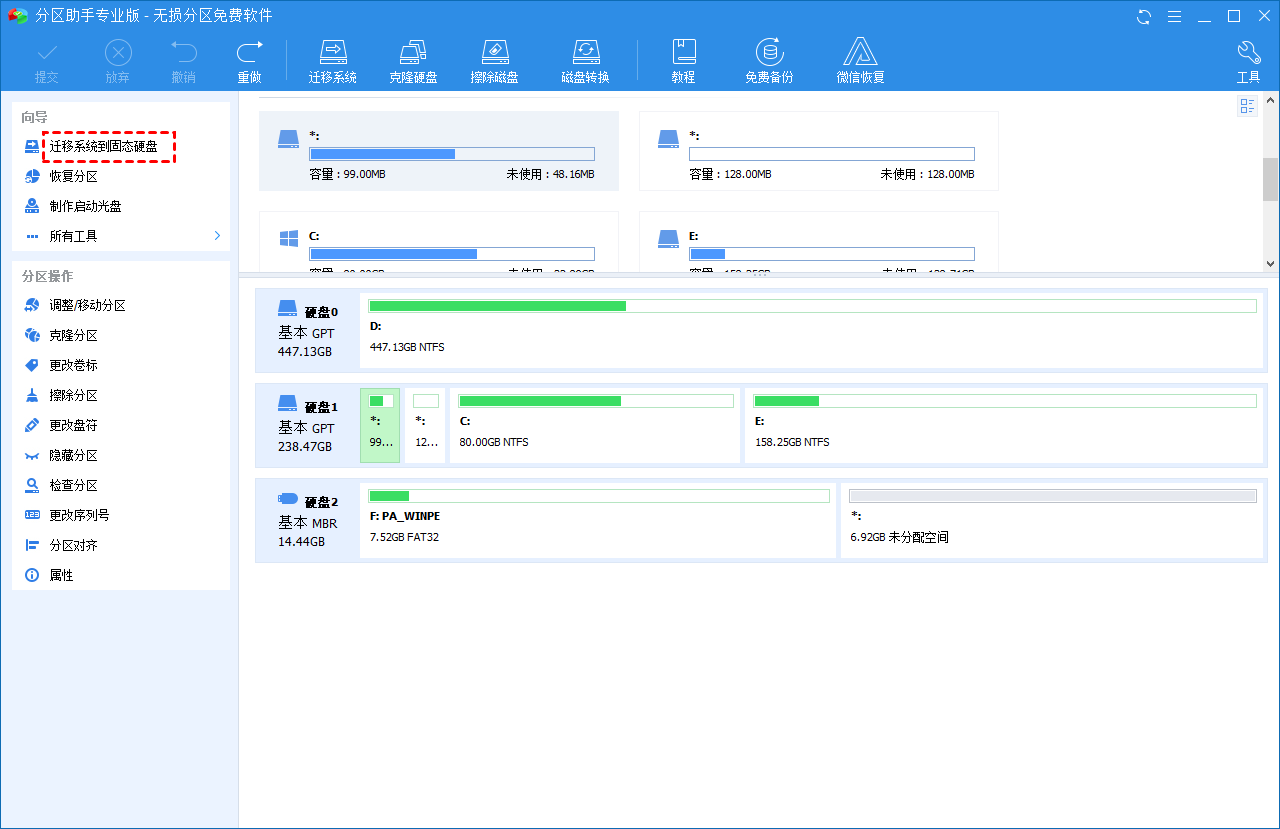Open the 迁移系统 migrate OS tool
This screenshot has height=829, width=1280.
click(x=333, y=62)
